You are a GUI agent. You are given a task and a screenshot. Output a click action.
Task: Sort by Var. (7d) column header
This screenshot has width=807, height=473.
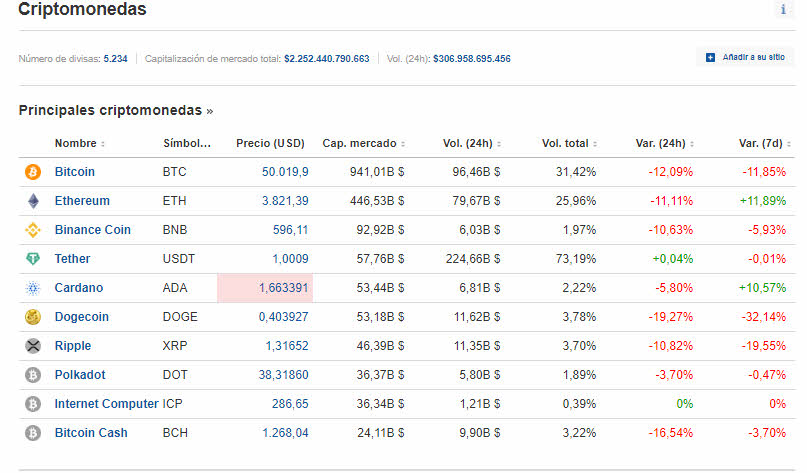(765, 143)
